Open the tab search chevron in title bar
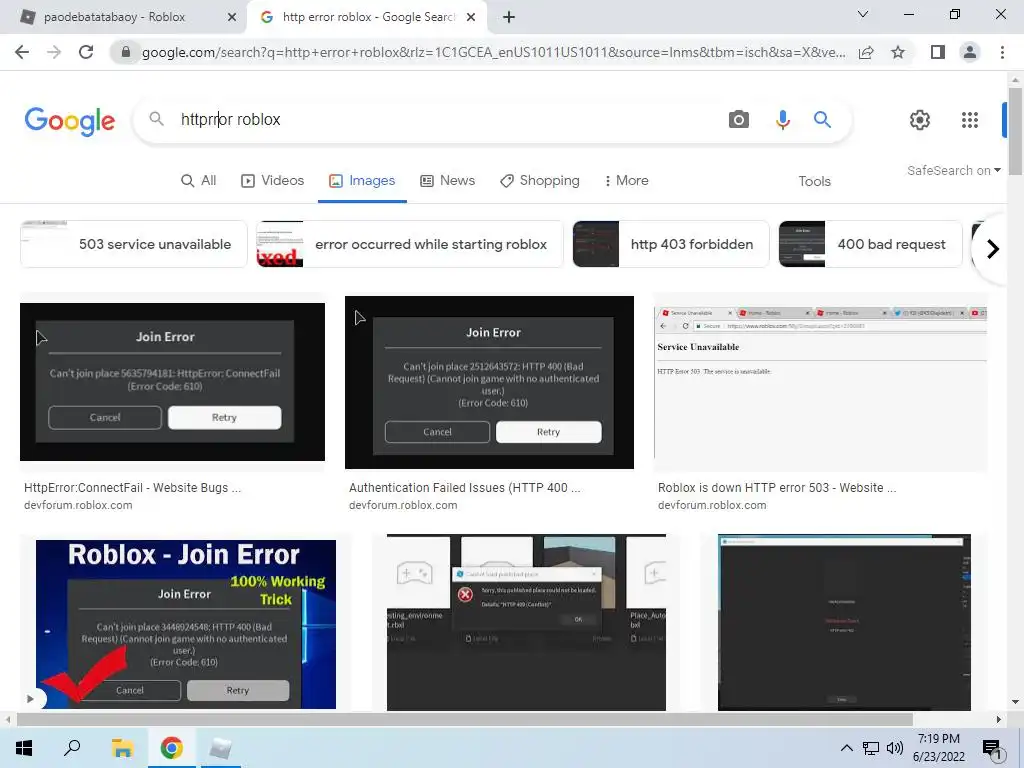Image resolution: width=1024 pixels, height=768 pixels. point(863,14)
